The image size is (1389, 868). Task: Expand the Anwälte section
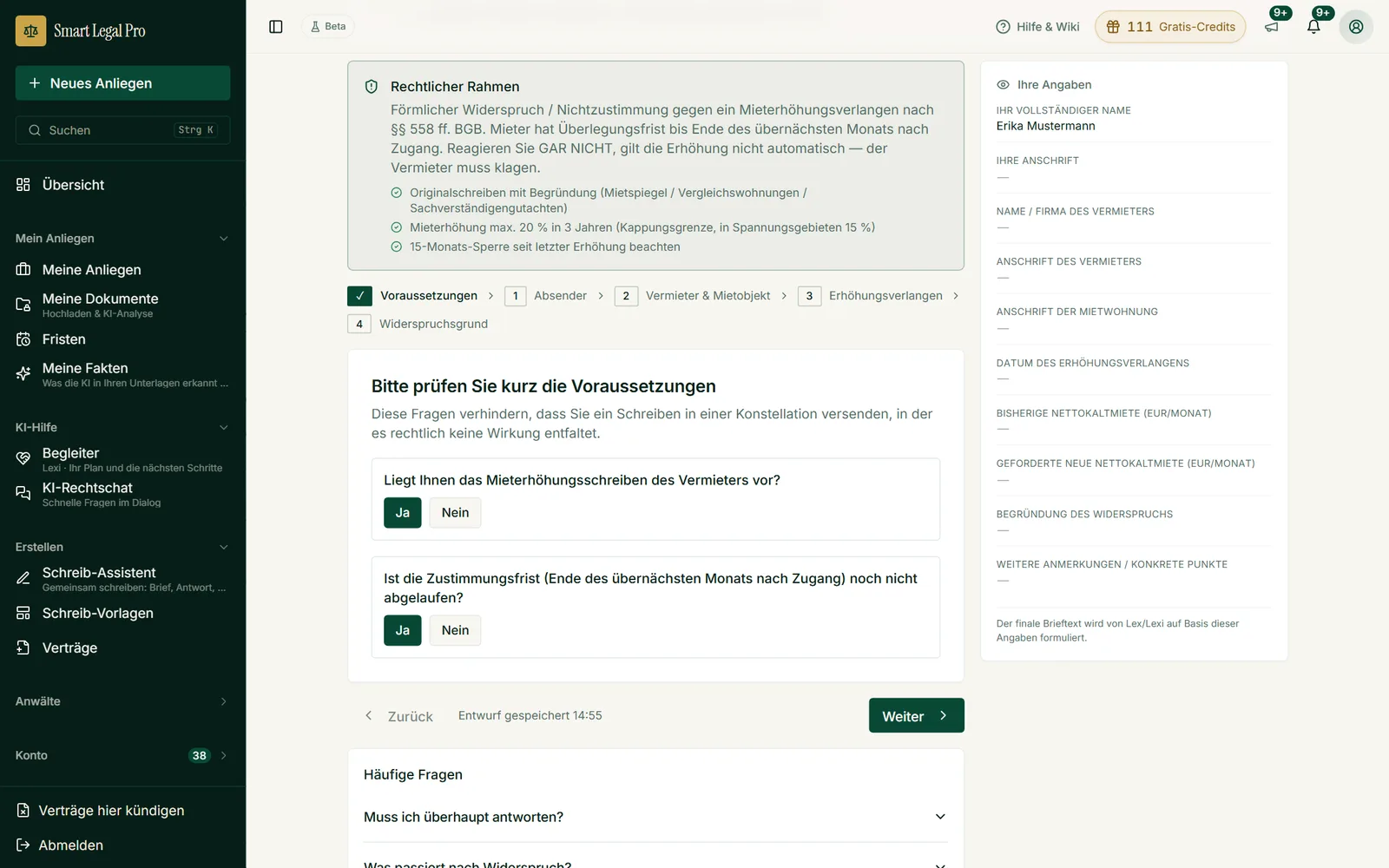click(x=122, y=701)
